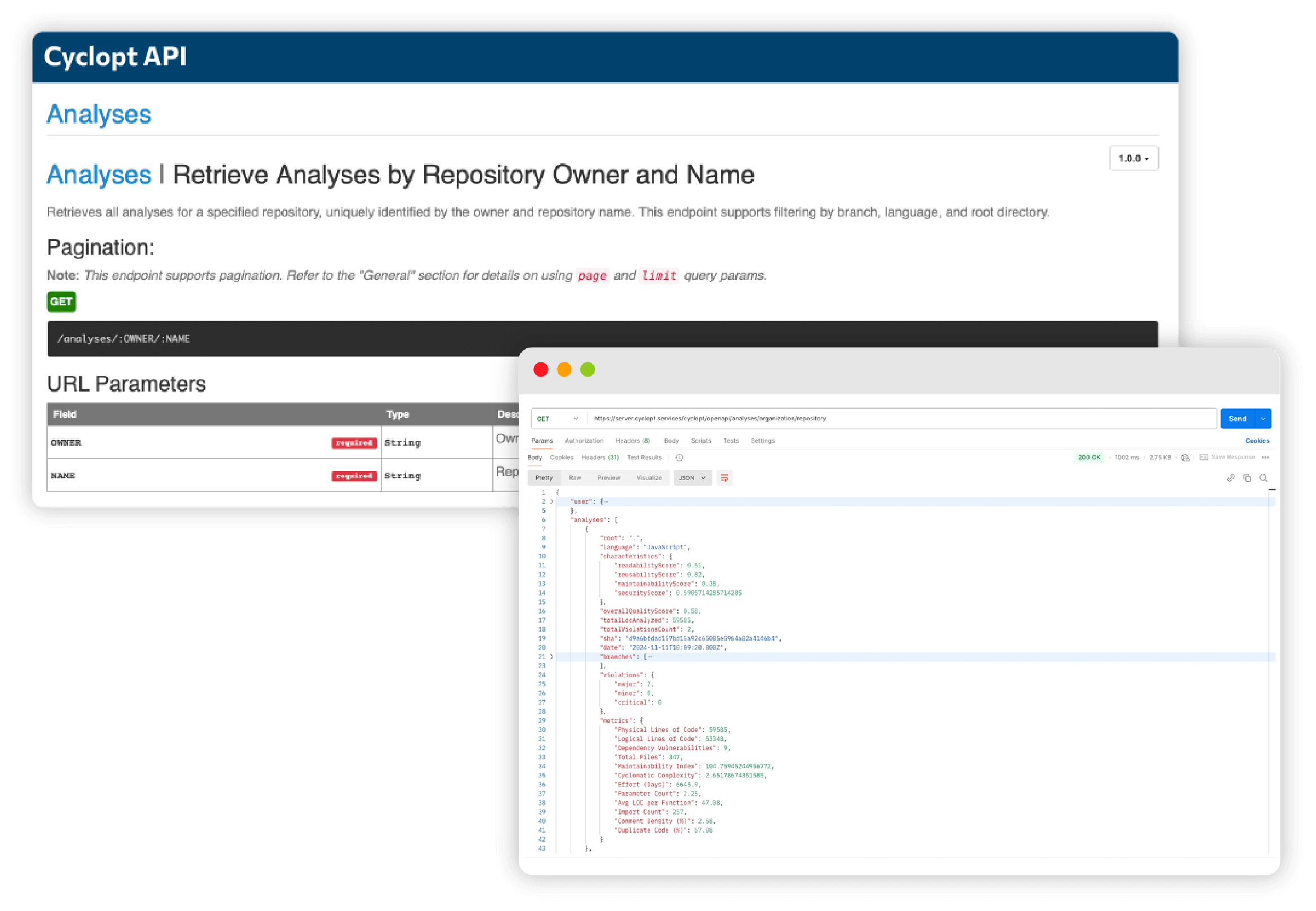Screen dimensions: 1316x911
Task: Open the Settings request tab
Action: [762, 441]
